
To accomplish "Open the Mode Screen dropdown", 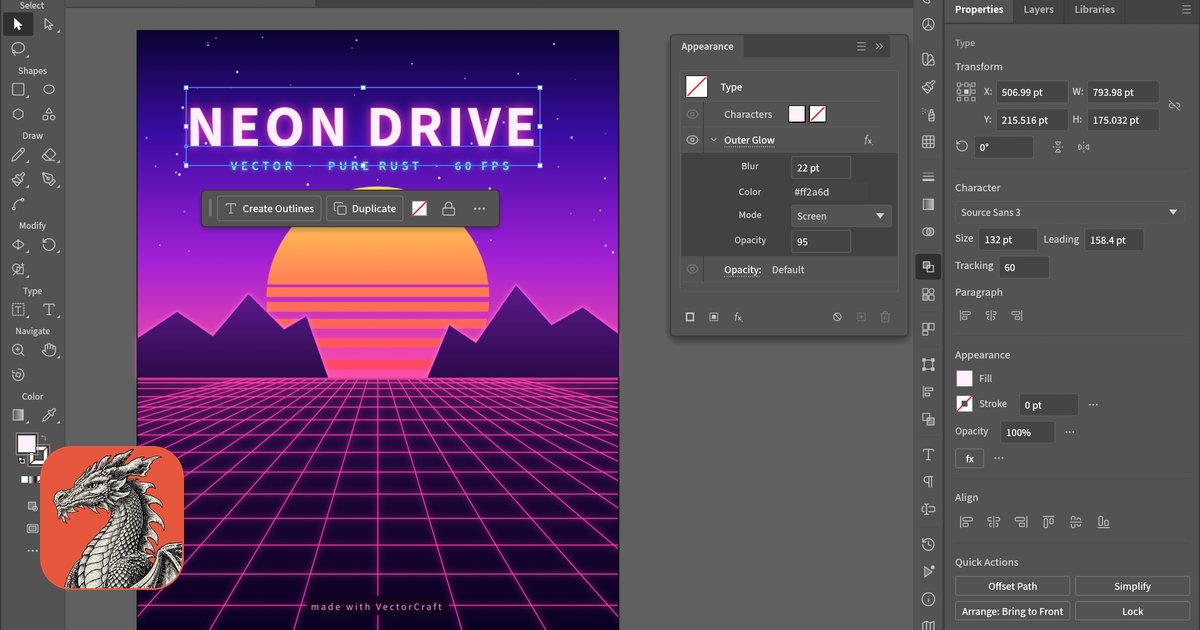I will [841, 216].
